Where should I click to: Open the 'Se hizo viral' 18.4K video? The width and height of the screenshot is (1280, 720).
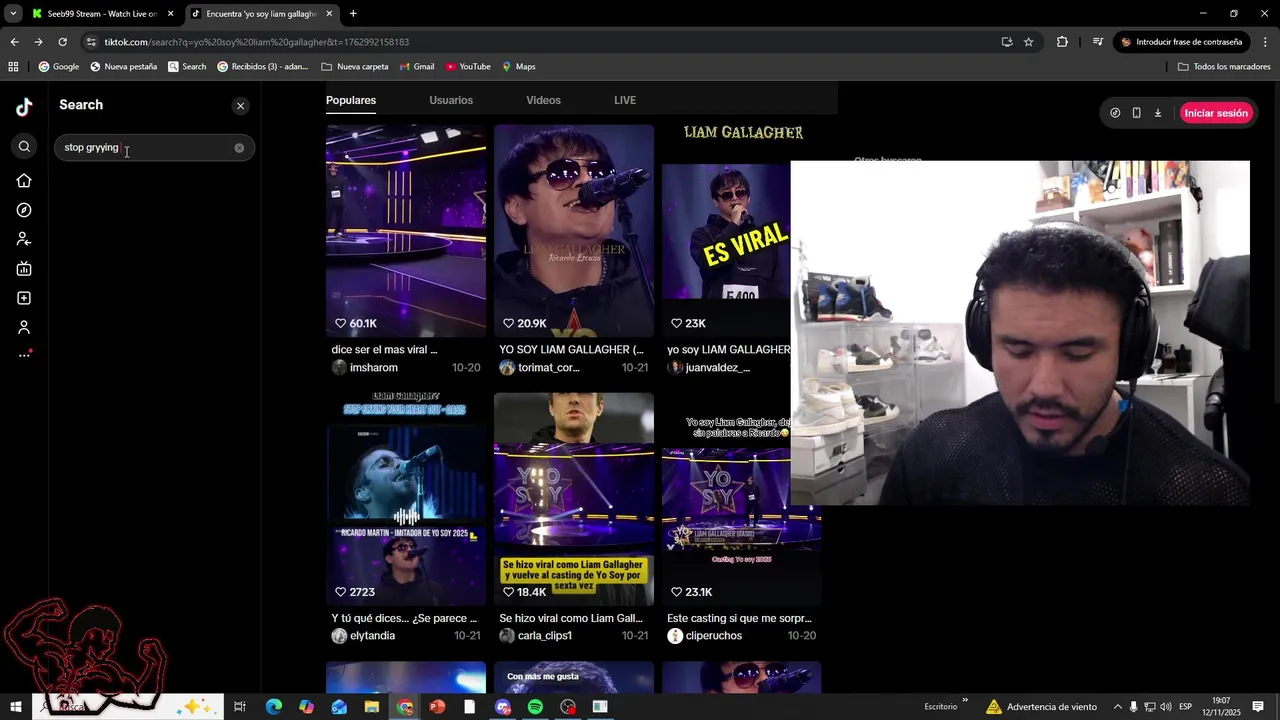pyautogui.click(x=574, y=499)
